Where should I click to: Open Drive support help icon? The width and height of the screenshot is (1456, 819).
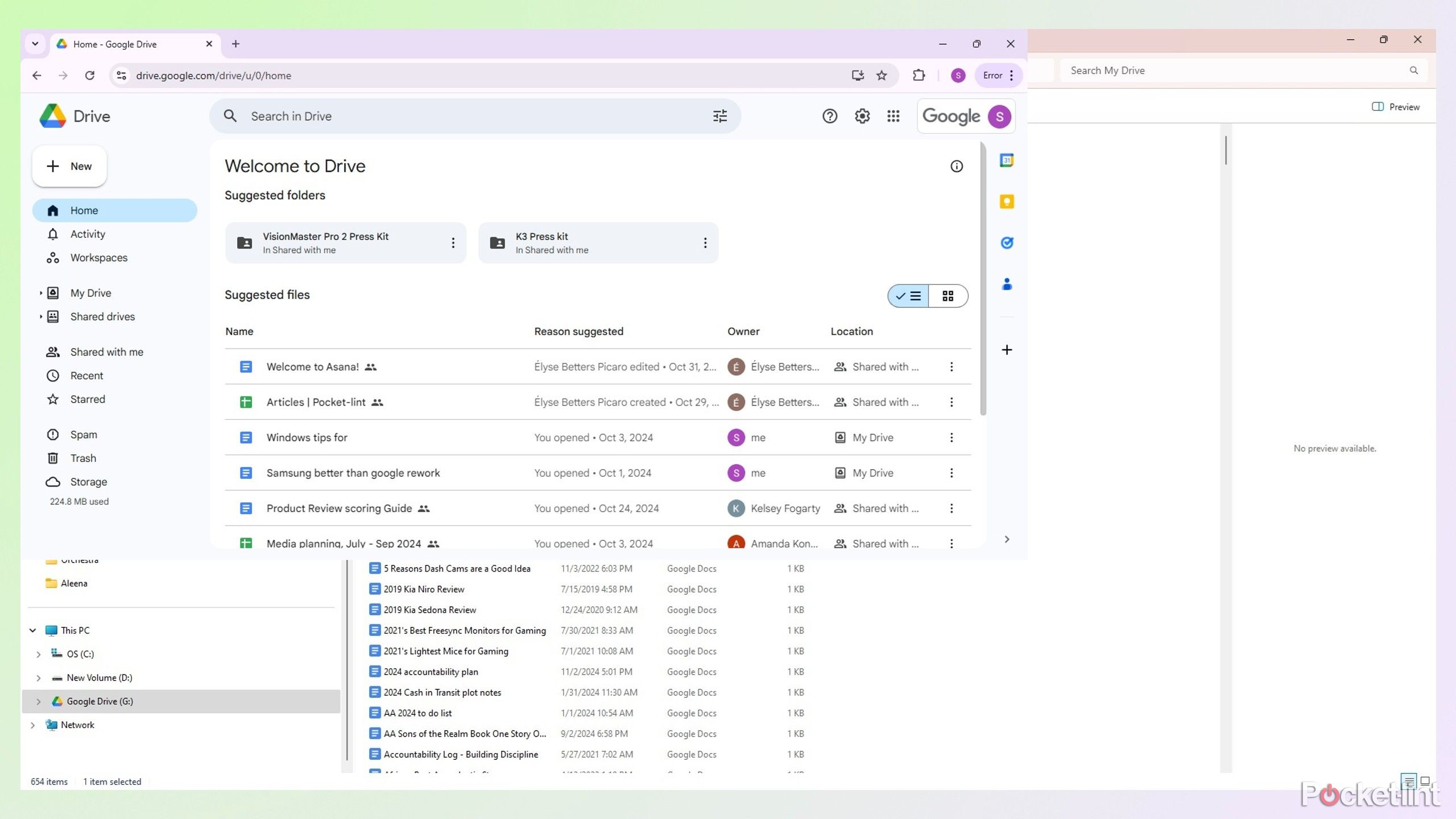[x=830, y=116]
